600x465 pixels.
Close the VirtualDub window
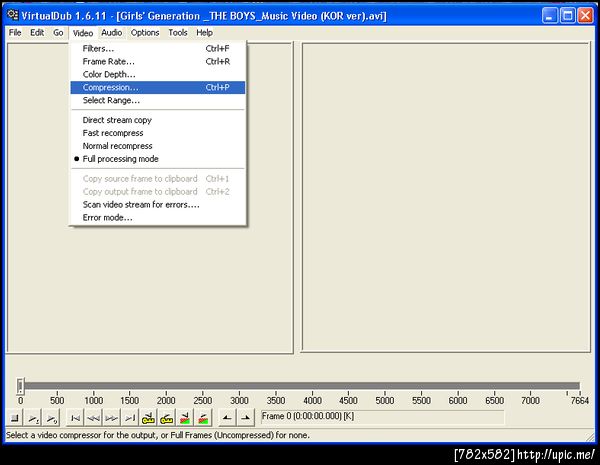coord(585,16)
